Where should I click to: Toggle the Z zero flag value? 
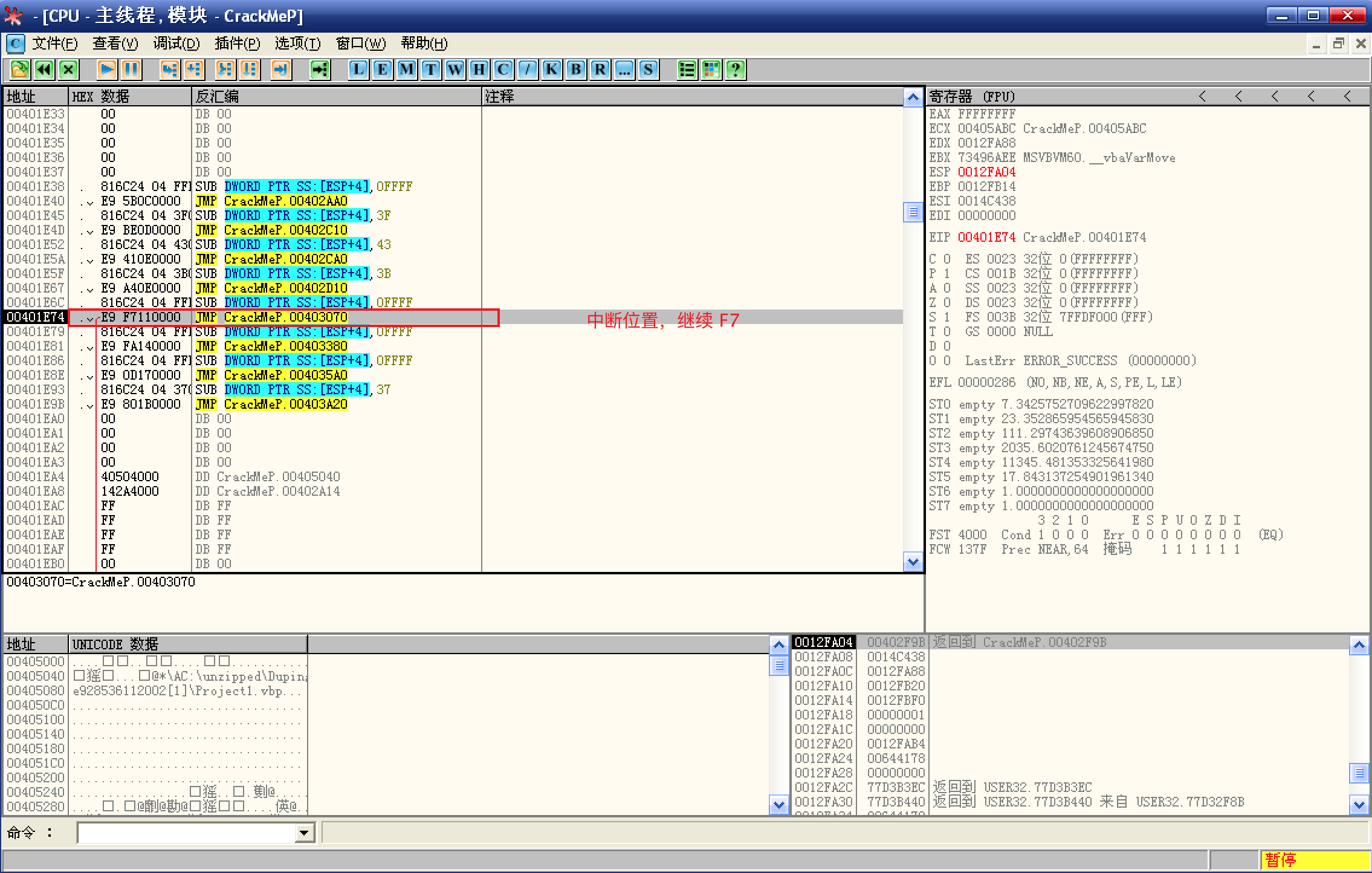[947, 302]
